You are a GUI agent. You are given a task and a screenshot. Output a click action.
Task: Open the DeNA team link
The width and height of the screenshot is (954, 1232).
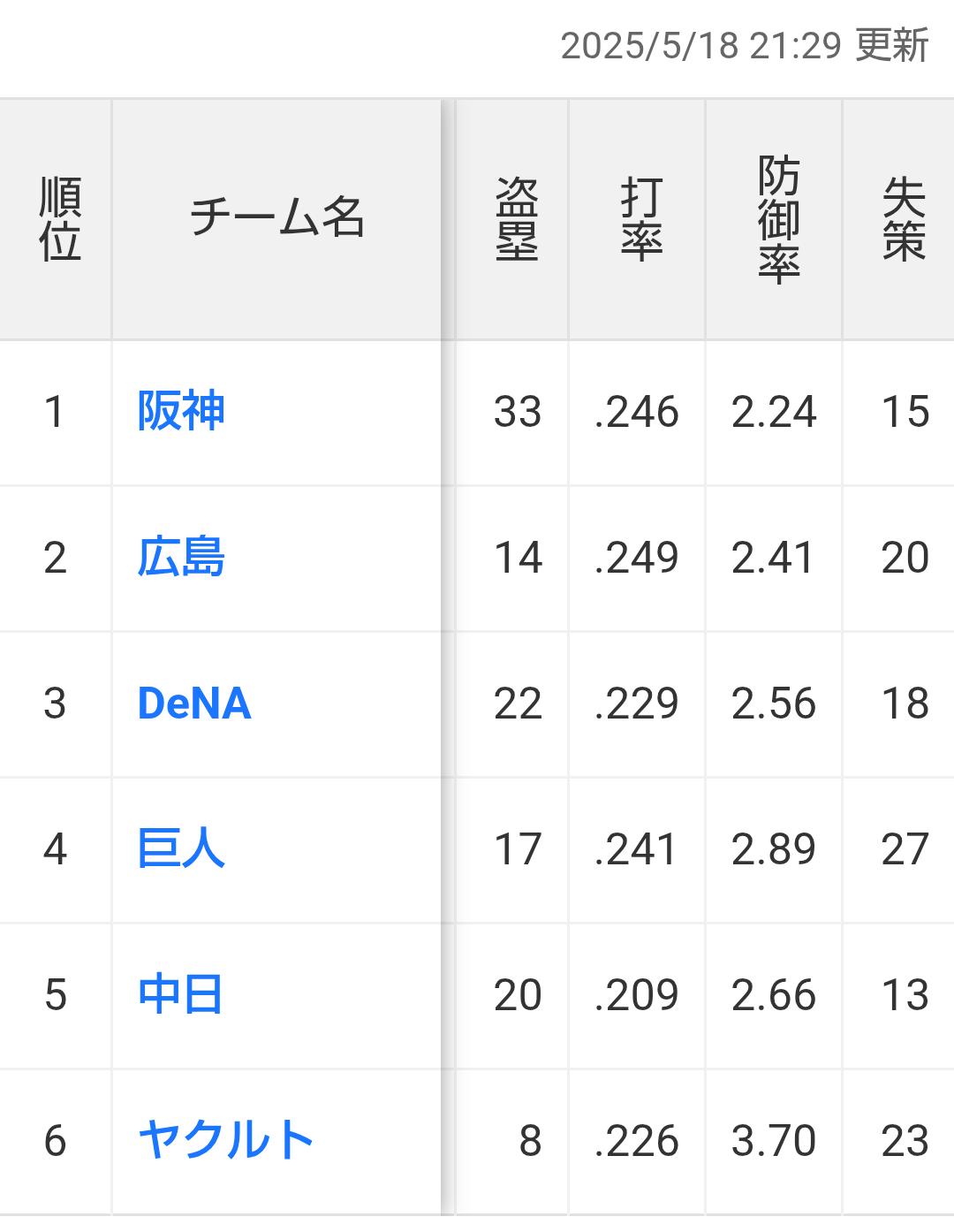pos(194,703)
